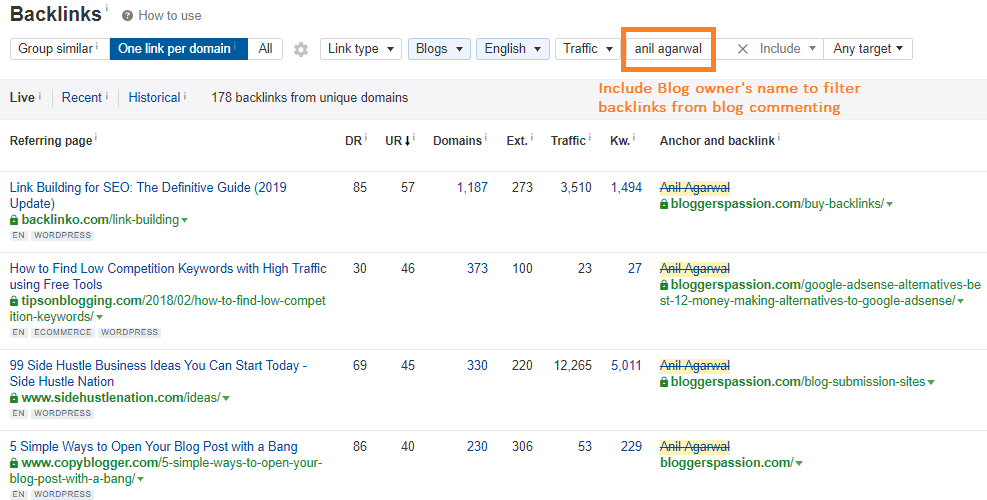Click lock icon next to blog-submission-sites URL
987x500 pixels.
coord(663,382)
